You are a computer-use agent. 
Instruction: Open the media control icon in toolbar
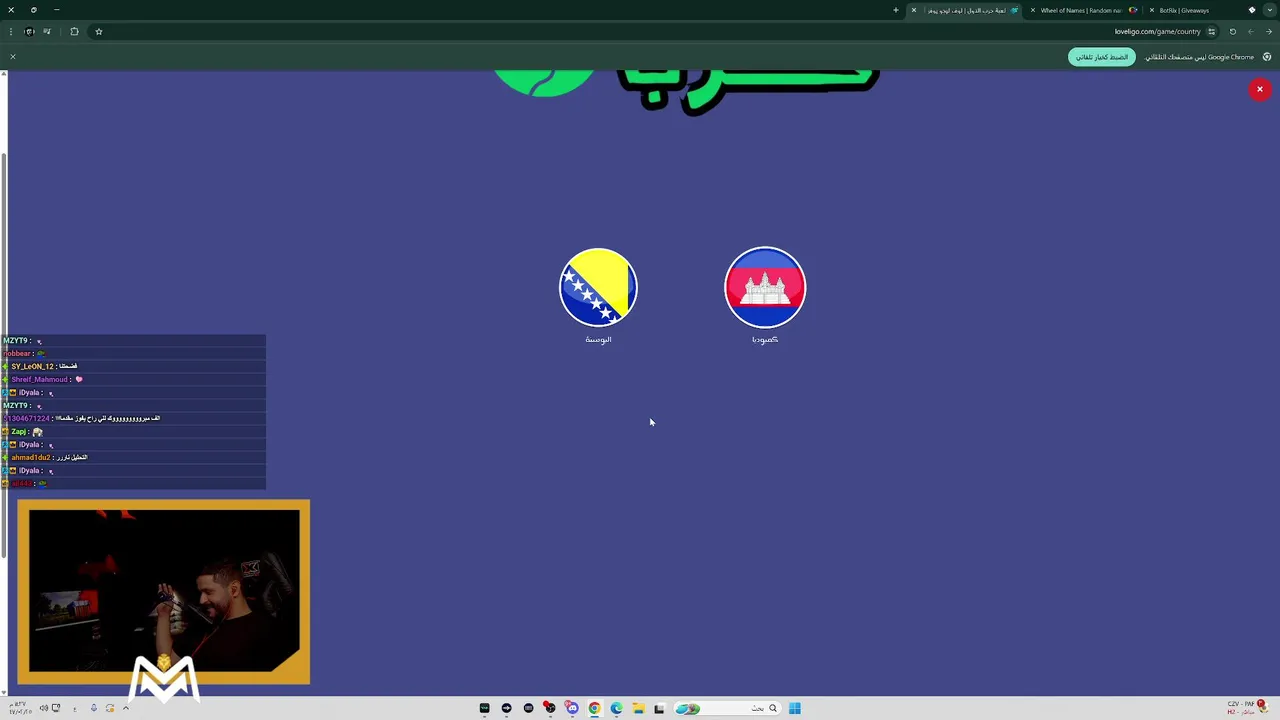tap(47, 32)
